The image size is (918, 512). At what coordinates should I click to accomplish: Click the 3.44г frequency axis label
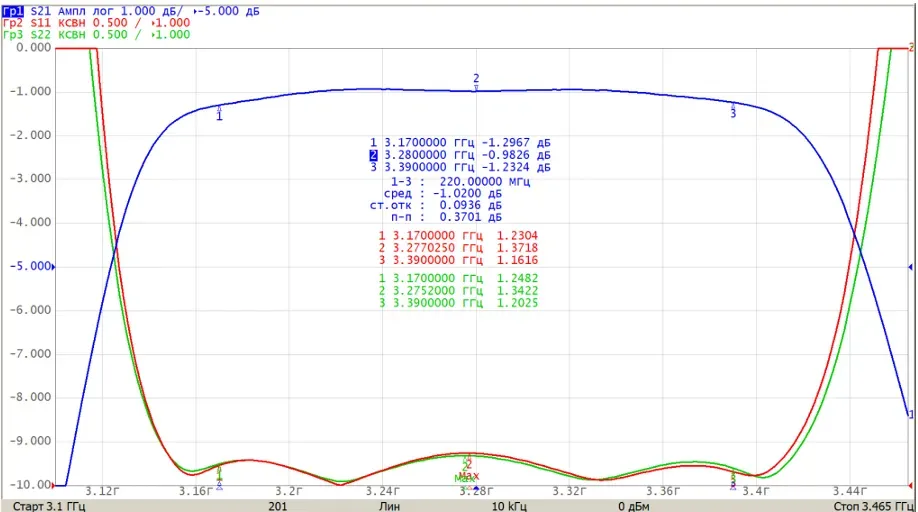click(x=850, y=491)
